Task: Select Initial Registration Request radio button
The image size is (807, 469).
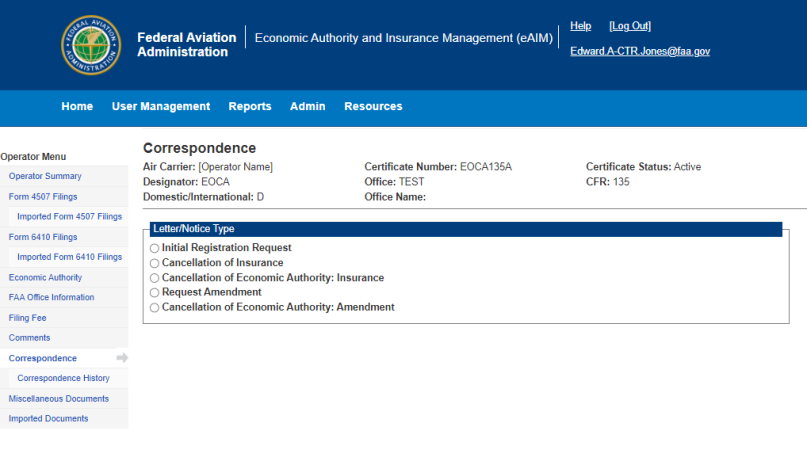Action: click(x=154, y=248)
